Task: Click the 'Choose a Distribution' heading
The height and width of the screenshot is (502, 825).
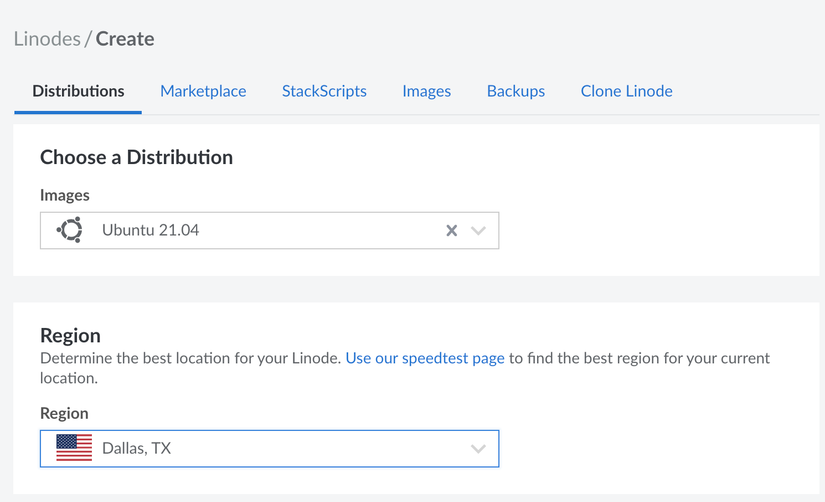Action: click(x=136, y=157)
